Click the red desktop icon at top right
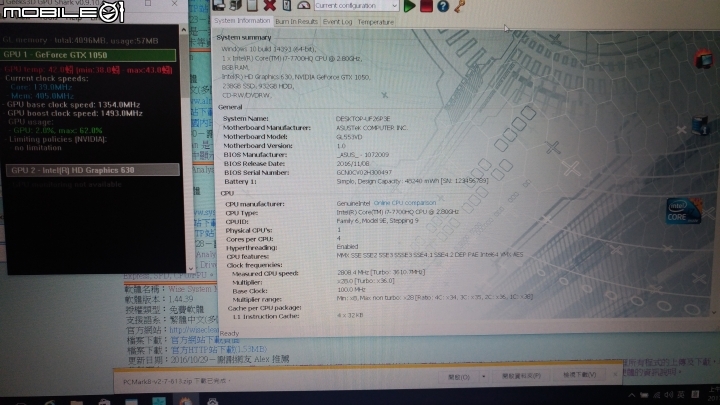720x405 pixels. (x=703, y=60)
